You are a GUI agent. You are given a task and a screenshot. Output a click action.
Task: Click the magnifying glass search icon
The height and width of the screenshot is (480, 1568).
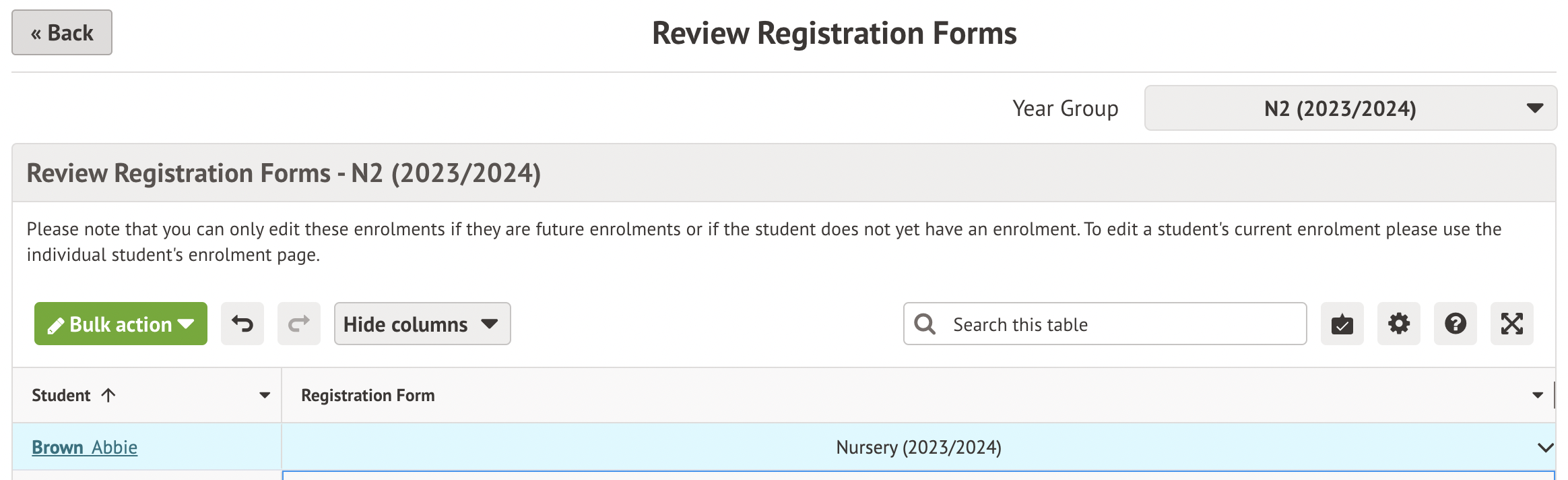click(x=925, y=324)
